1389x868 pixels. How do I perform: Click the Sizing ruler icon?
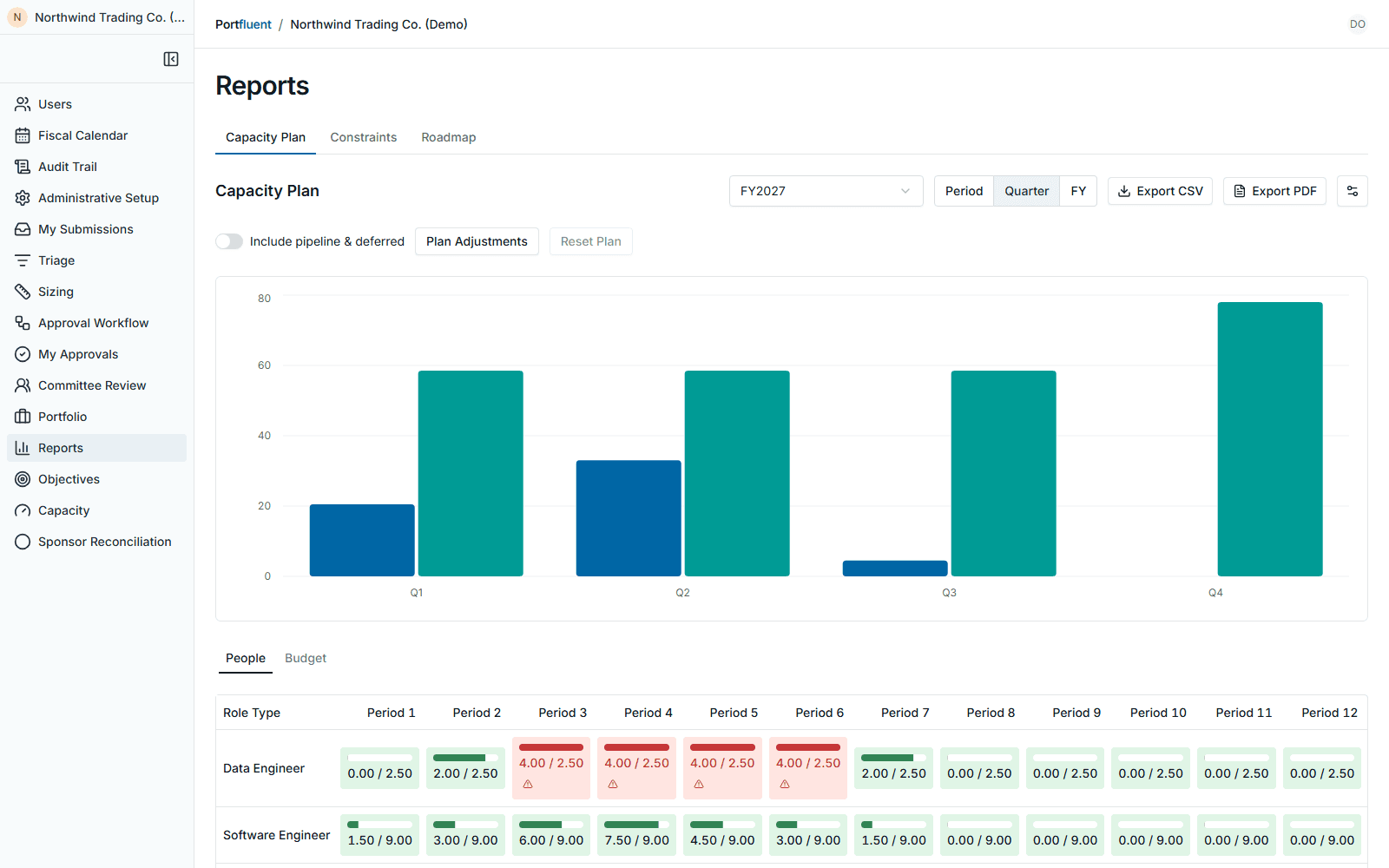tap(23, 292)
